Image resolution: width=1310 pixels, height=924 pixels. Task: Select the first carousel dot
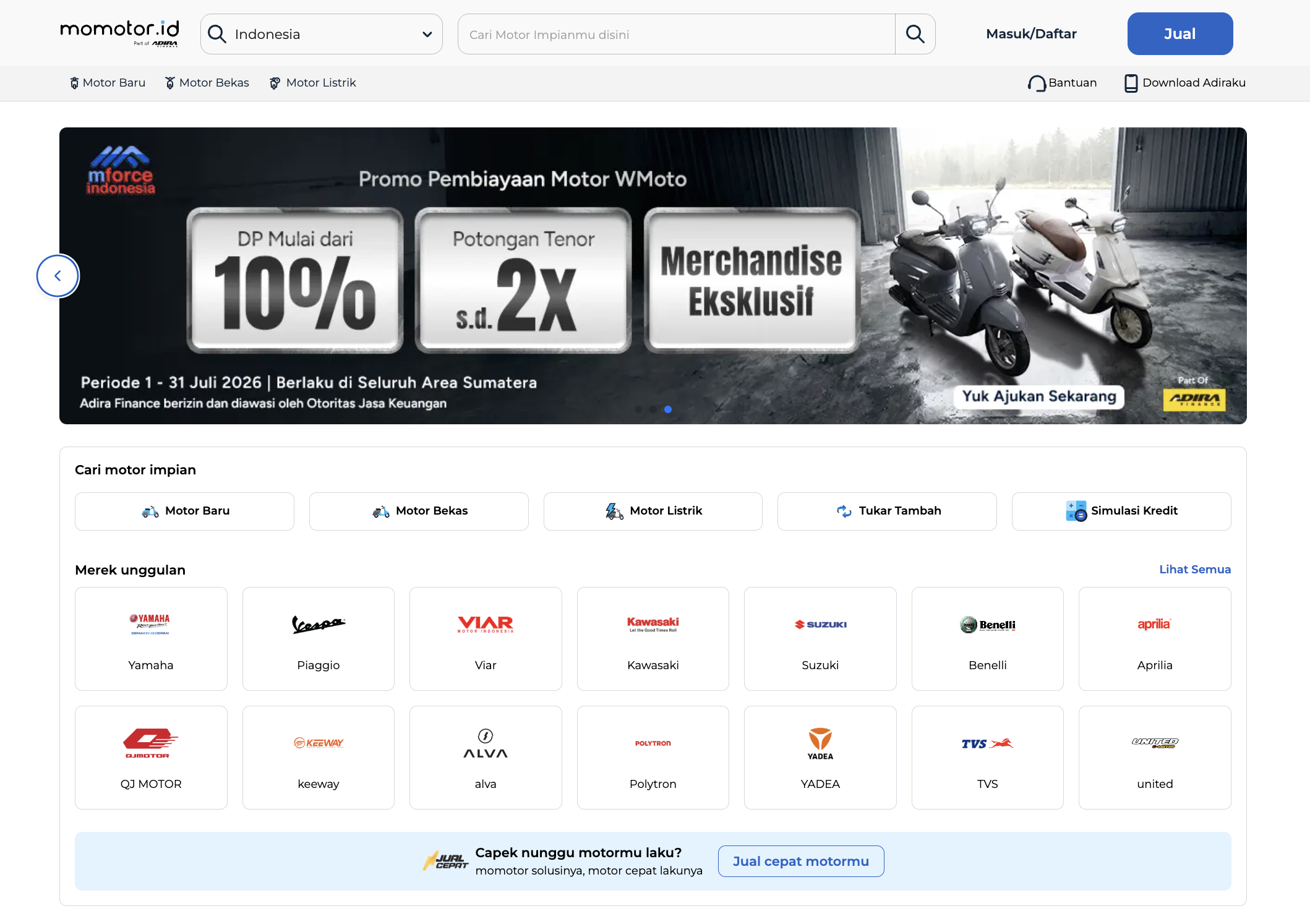(x=638, y=409)
